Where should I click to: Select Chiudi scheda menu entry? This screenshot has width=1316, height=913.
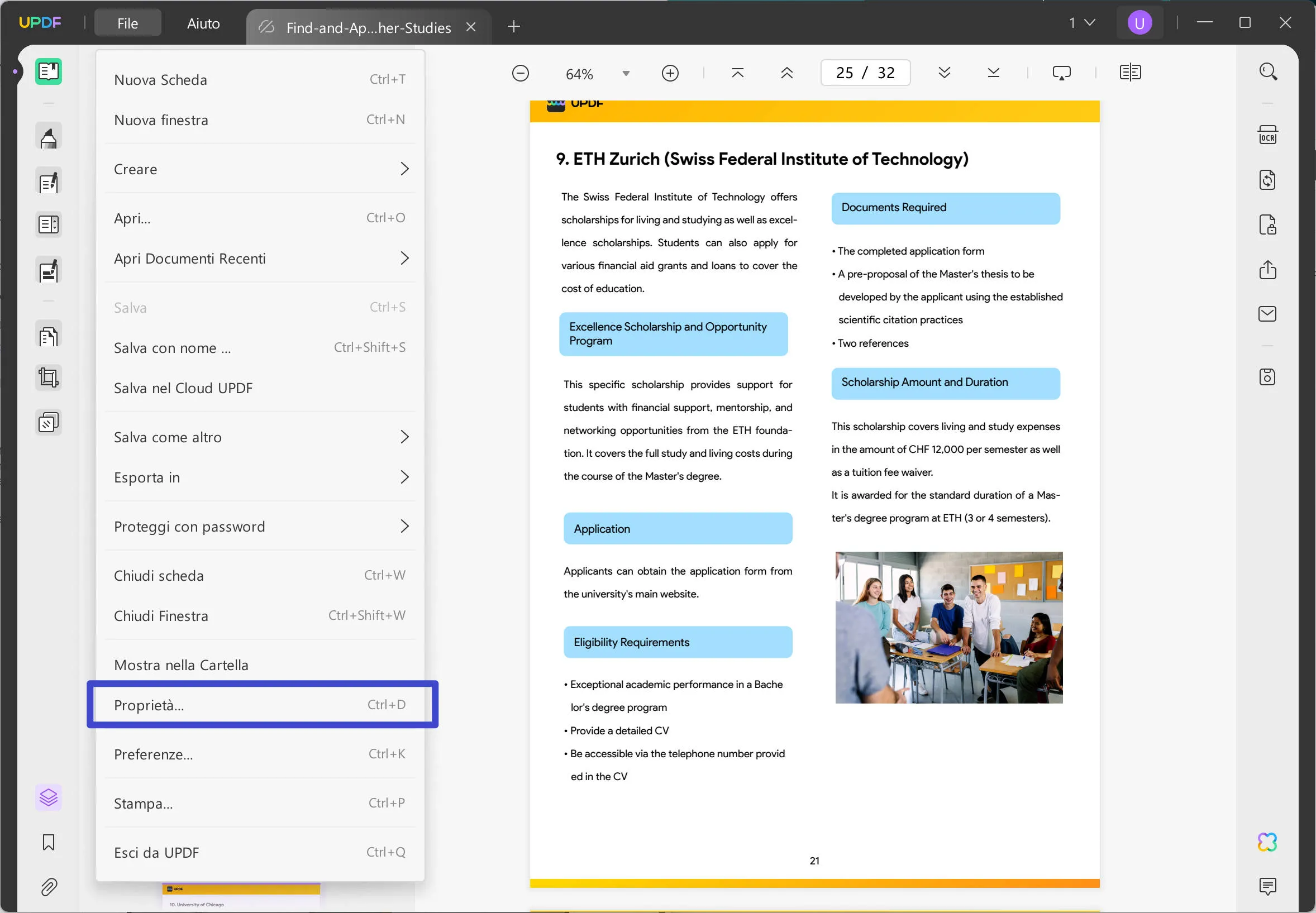tap(260, 576)
